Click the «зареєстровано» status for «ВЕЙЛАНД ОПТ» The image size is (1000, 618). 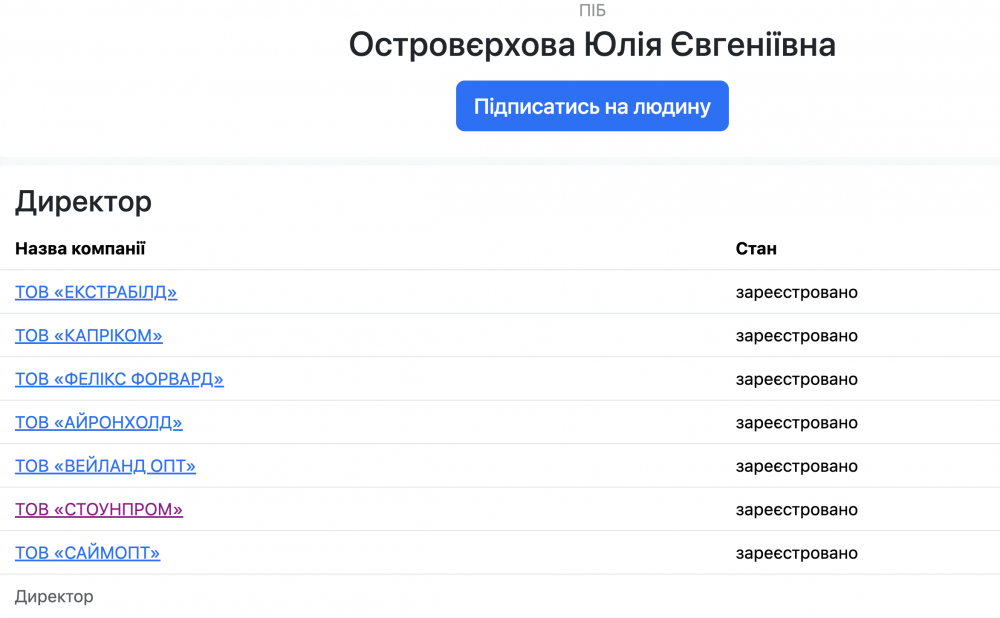(796, 466)
